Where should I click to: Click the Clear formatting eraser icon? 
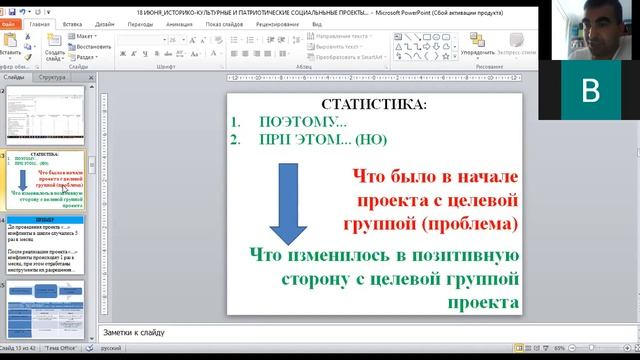(x=218, y=40)
